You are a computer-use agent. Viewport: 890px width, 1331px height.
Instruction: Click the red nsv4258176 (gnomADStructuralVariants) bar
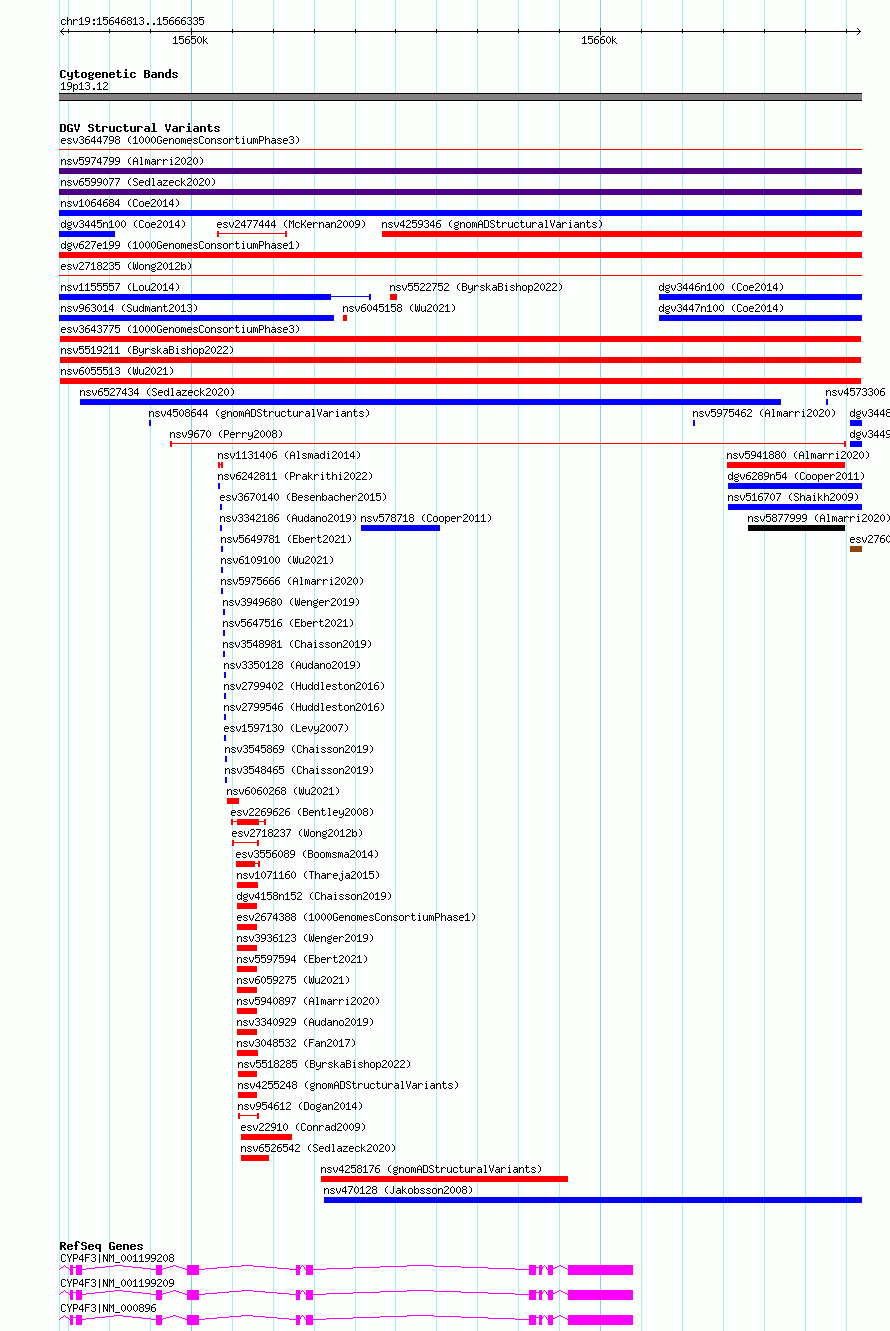pos(444,1179)
